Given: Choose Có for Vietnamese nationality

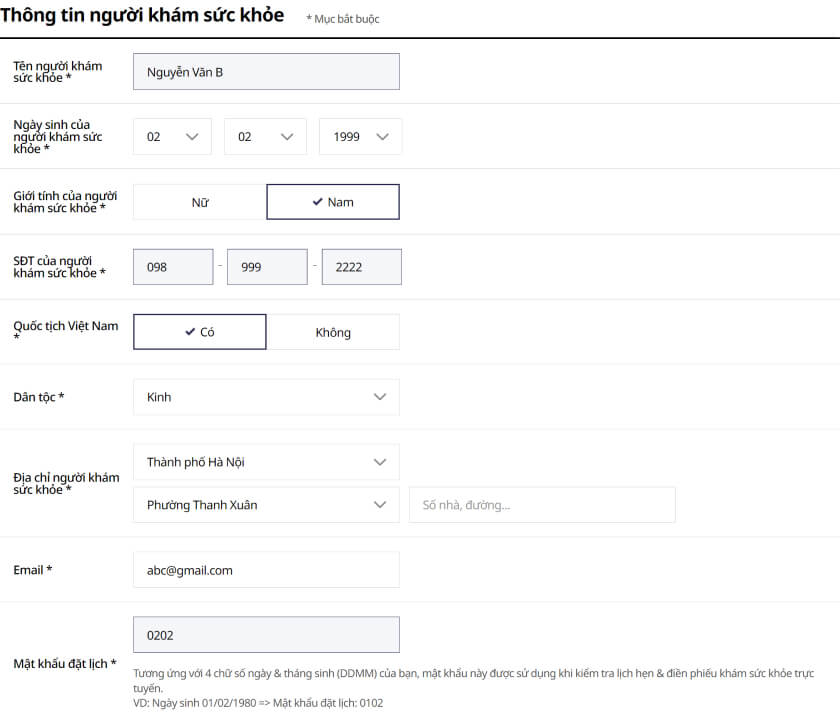Looking at the screenshot, I should click(x=200, y=332).
